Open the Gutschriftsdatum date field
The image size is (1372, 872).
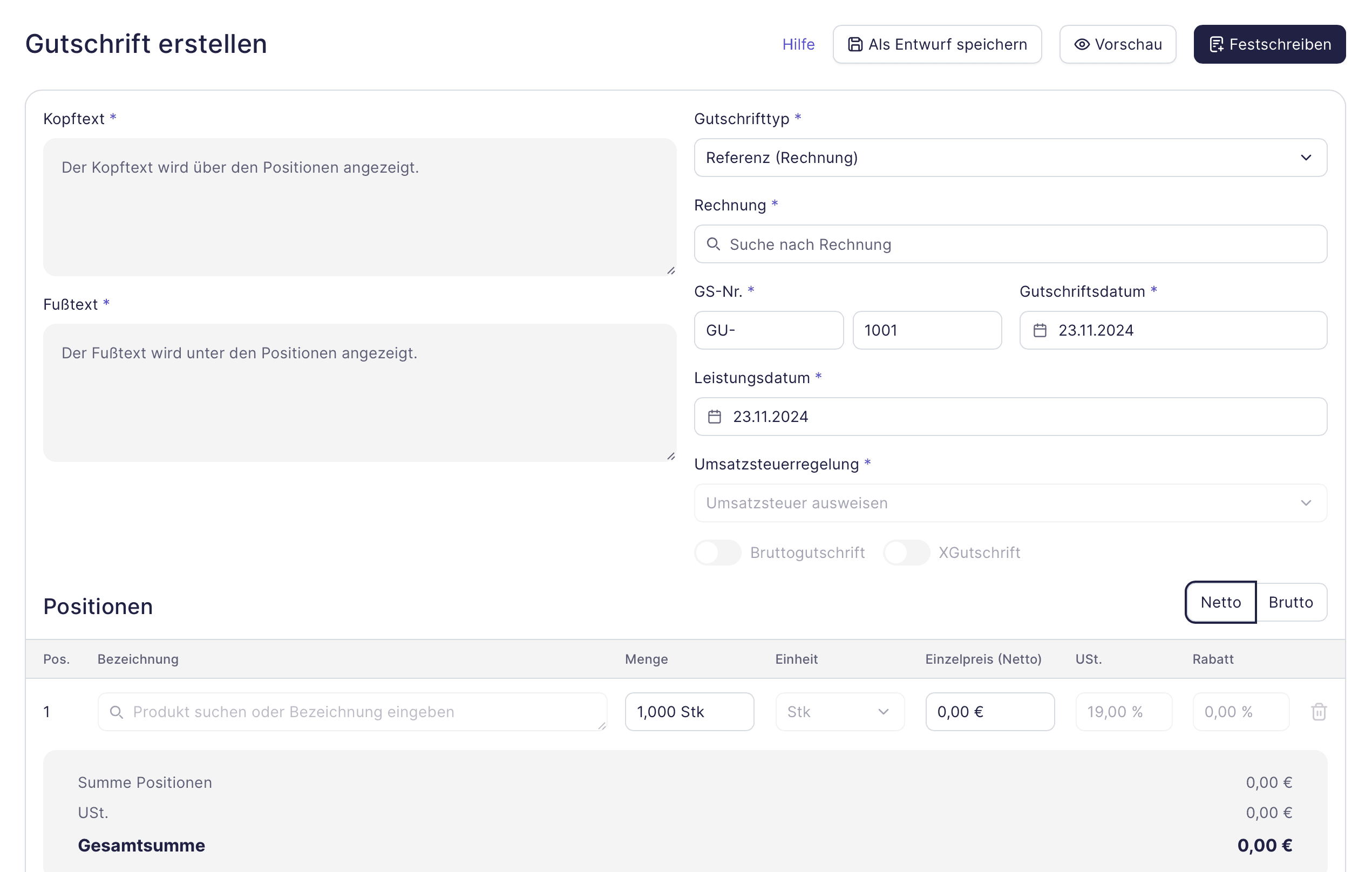pyautogui.click(x=1173, y=330)
